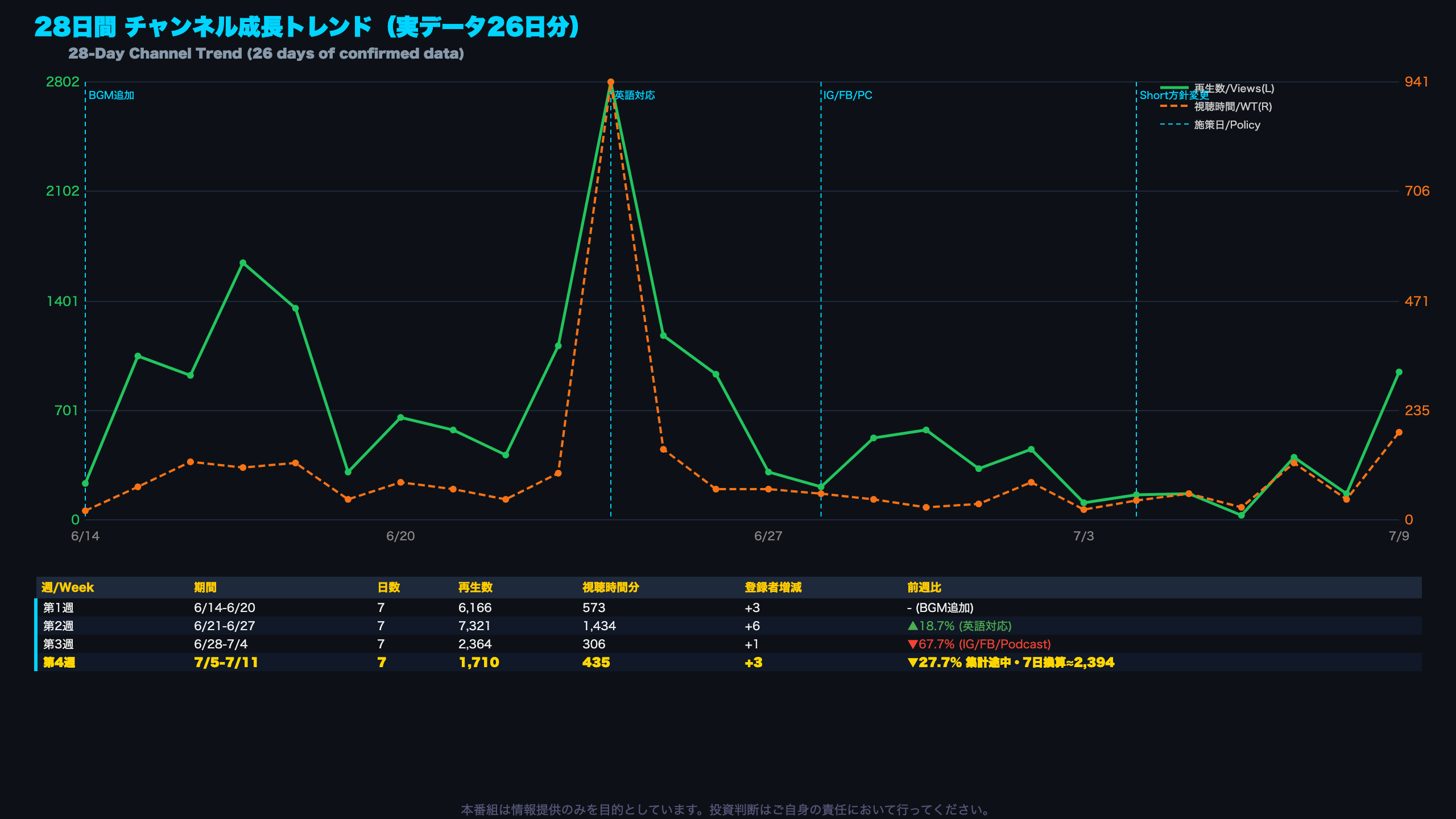This screenshot has width=1456, height=819.
Task: Click the 週/Week column header
Action: [x=68, y=588]
